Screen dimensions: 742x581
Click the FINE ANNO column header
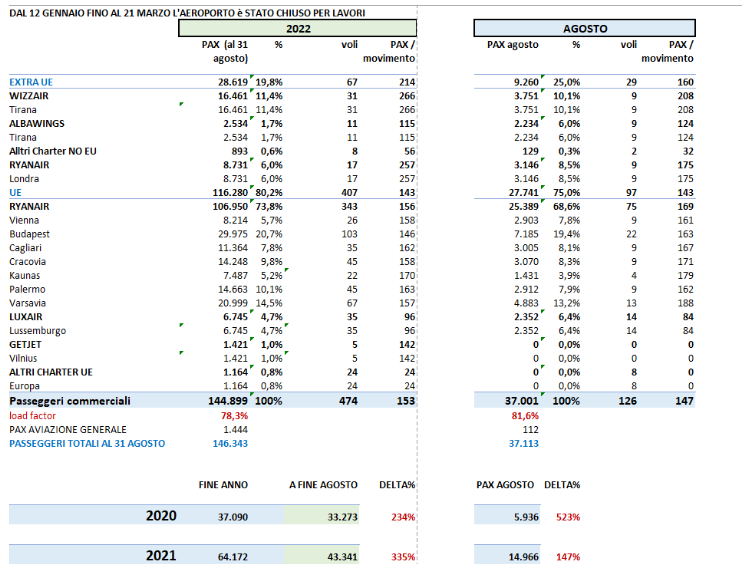223,484
